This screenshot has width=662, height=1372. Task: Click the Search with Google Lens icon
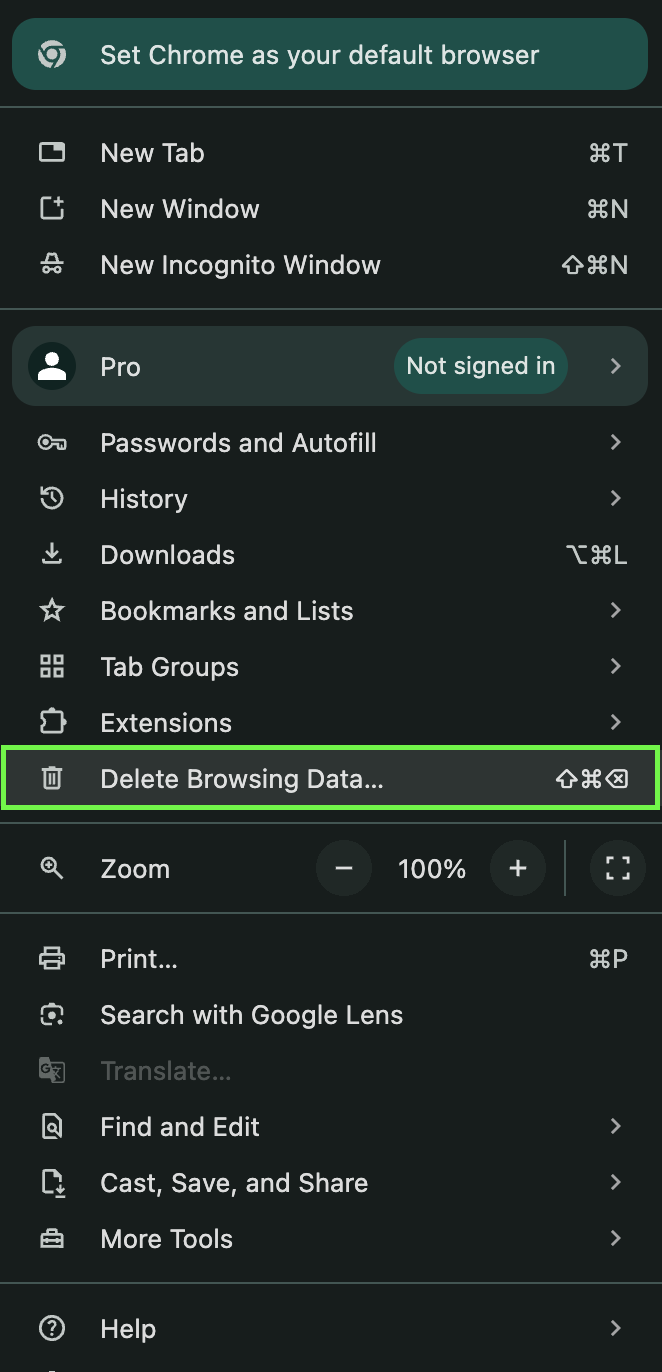tap(51, 1015)
